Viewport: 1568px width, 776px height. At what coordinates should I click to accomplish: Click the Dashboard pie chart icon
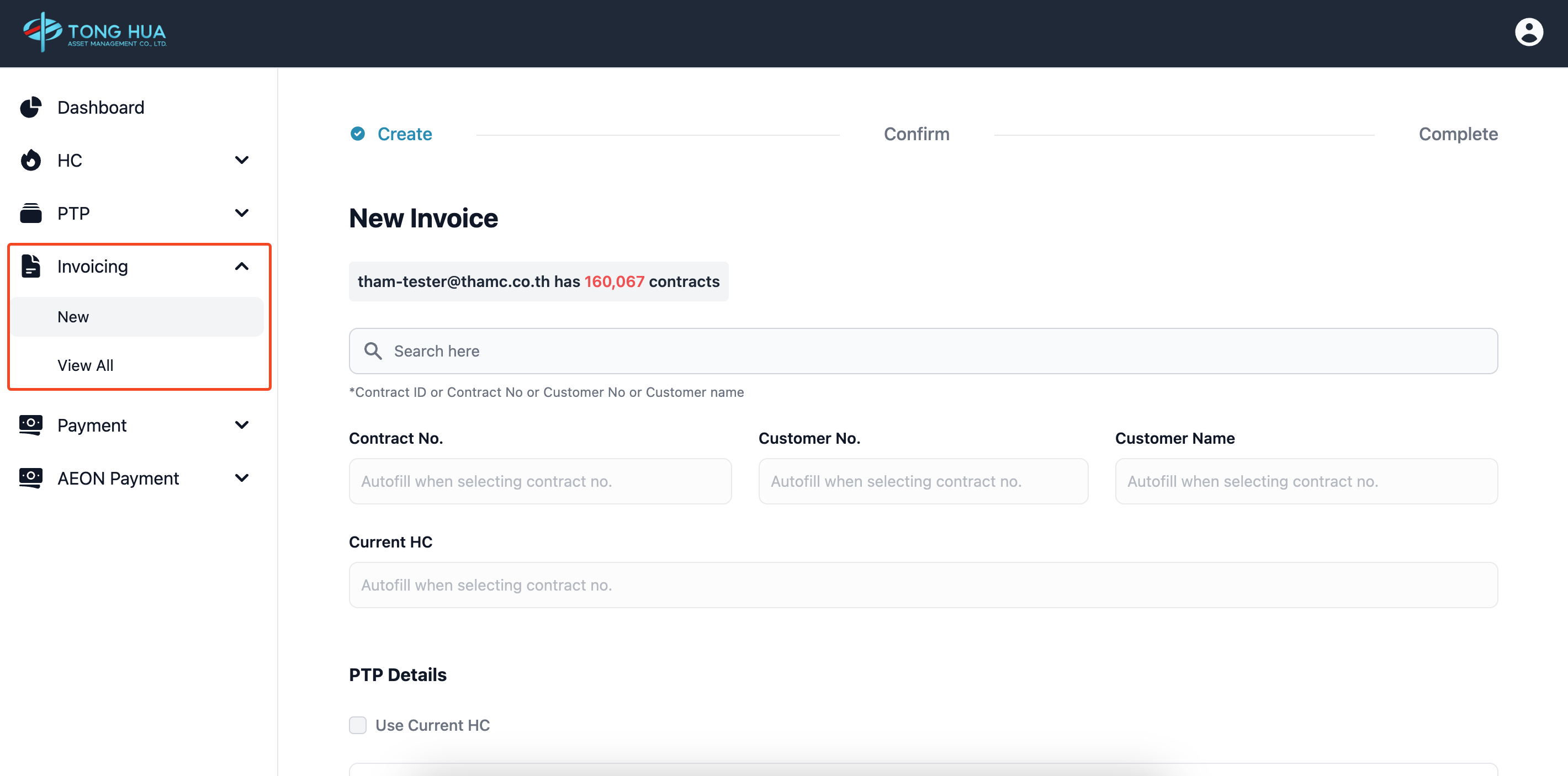point(30,107)
